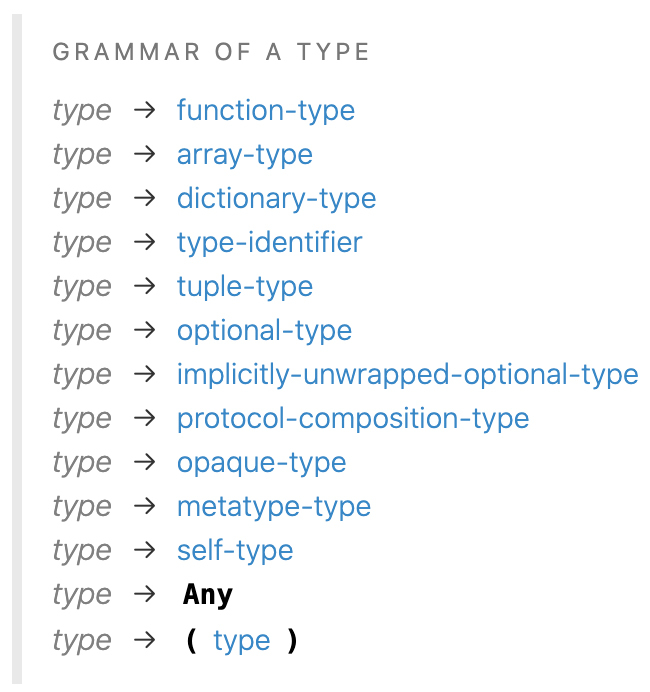The height and width of the screenshot is (692, 650).
Task: Open the array-type link
Action: [245, 155]
